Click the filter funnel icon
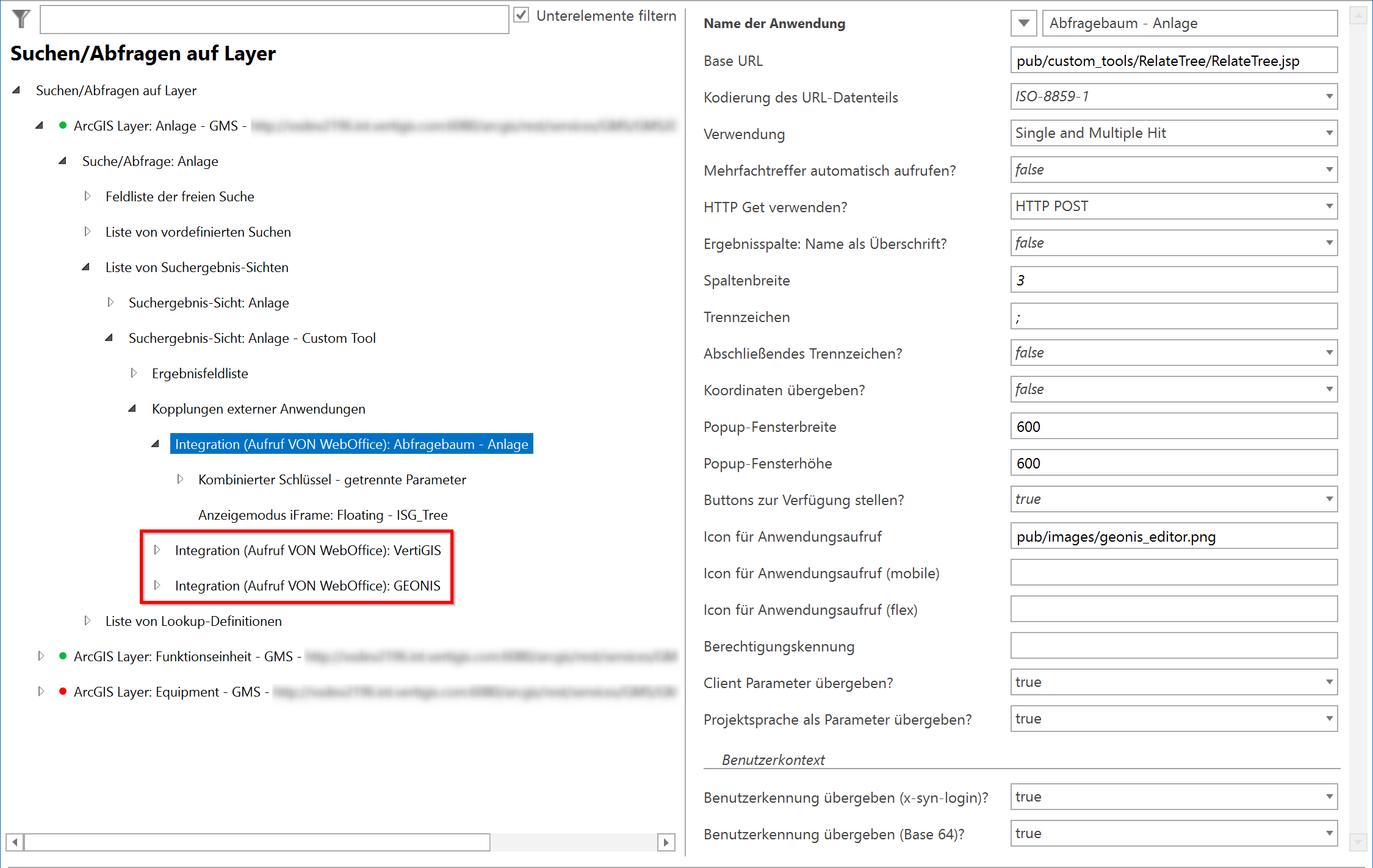This screenshot has height=868, width=1373. (20, 19)
